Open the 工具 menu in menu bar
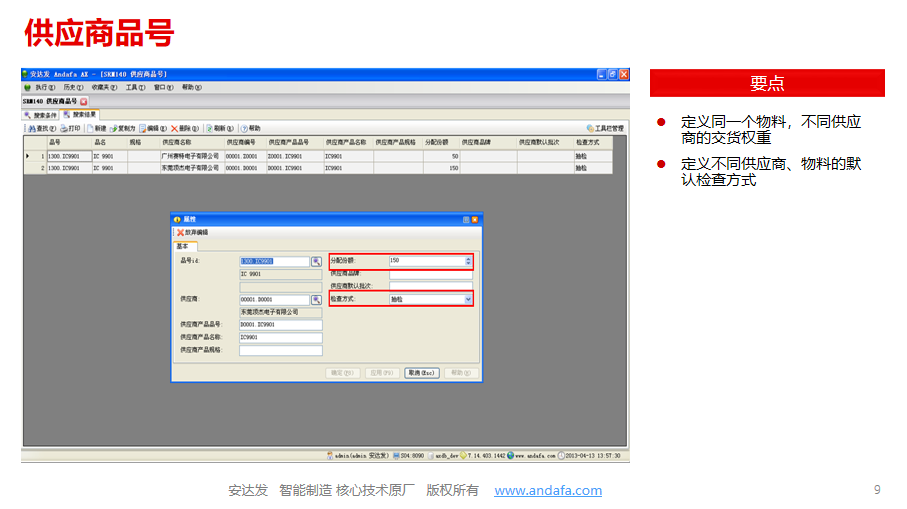 pyautogui.click(x=135, y=88)
